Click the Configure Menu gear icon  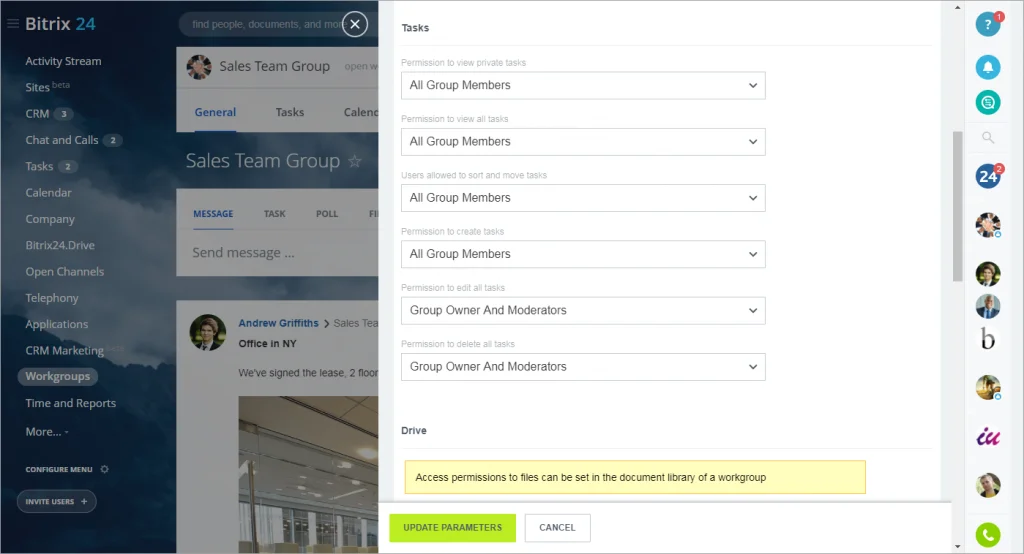pyautogui.click(x=104, y=469)
